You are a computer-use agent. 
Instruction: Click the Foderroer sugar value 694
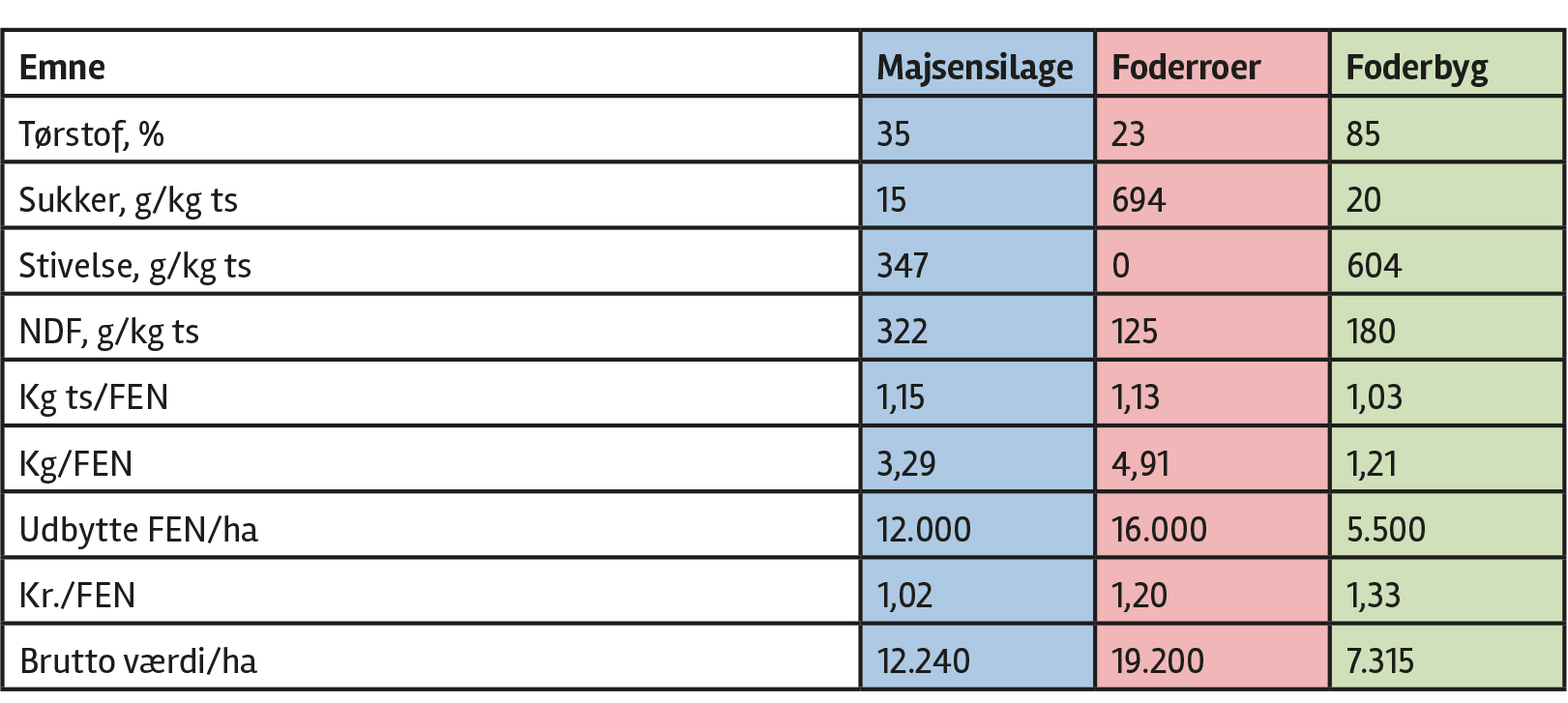tap(1139, 200)
